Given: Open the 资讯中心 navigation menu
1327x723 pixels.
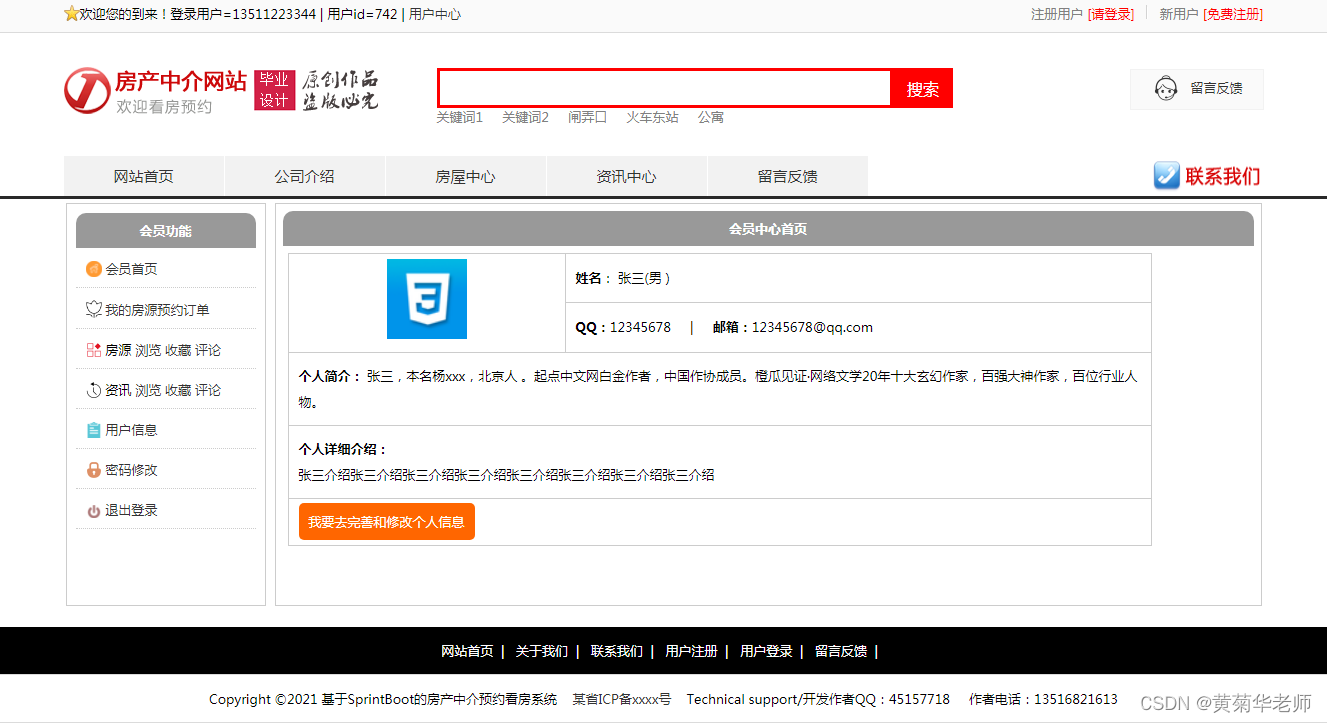Looking at the screenshot, I should 627,175.
